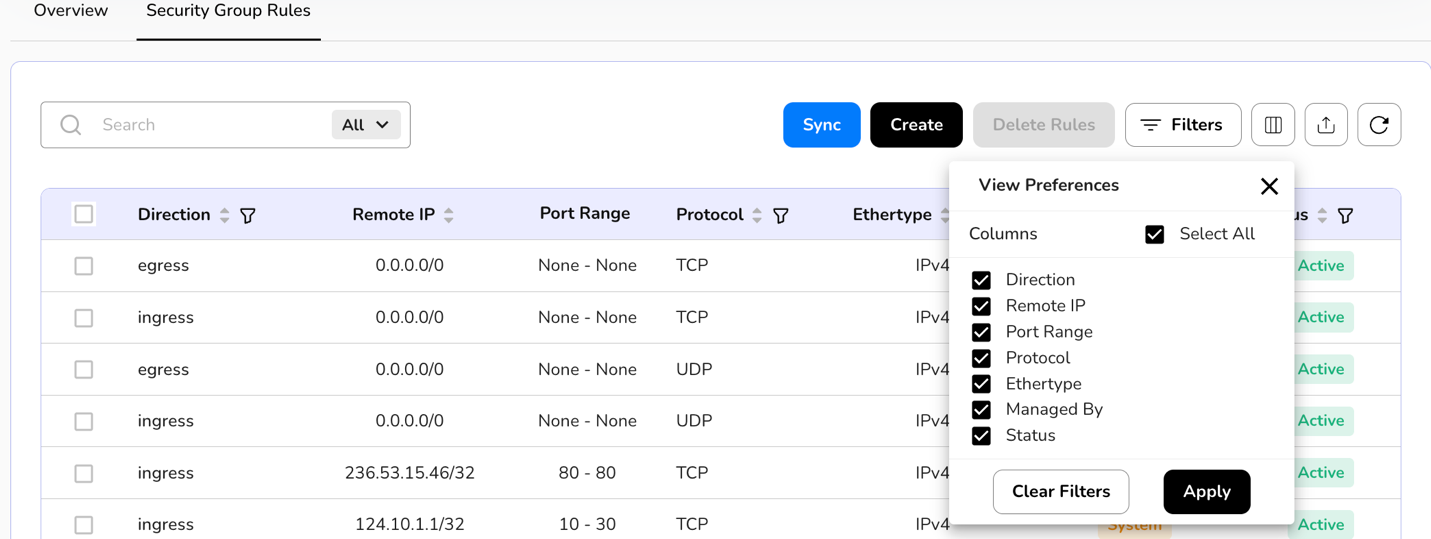Click the Direction column filter funnel icon
This screenshot has height=539, width=1431.
pyautogui.click(x=248, y=215)
